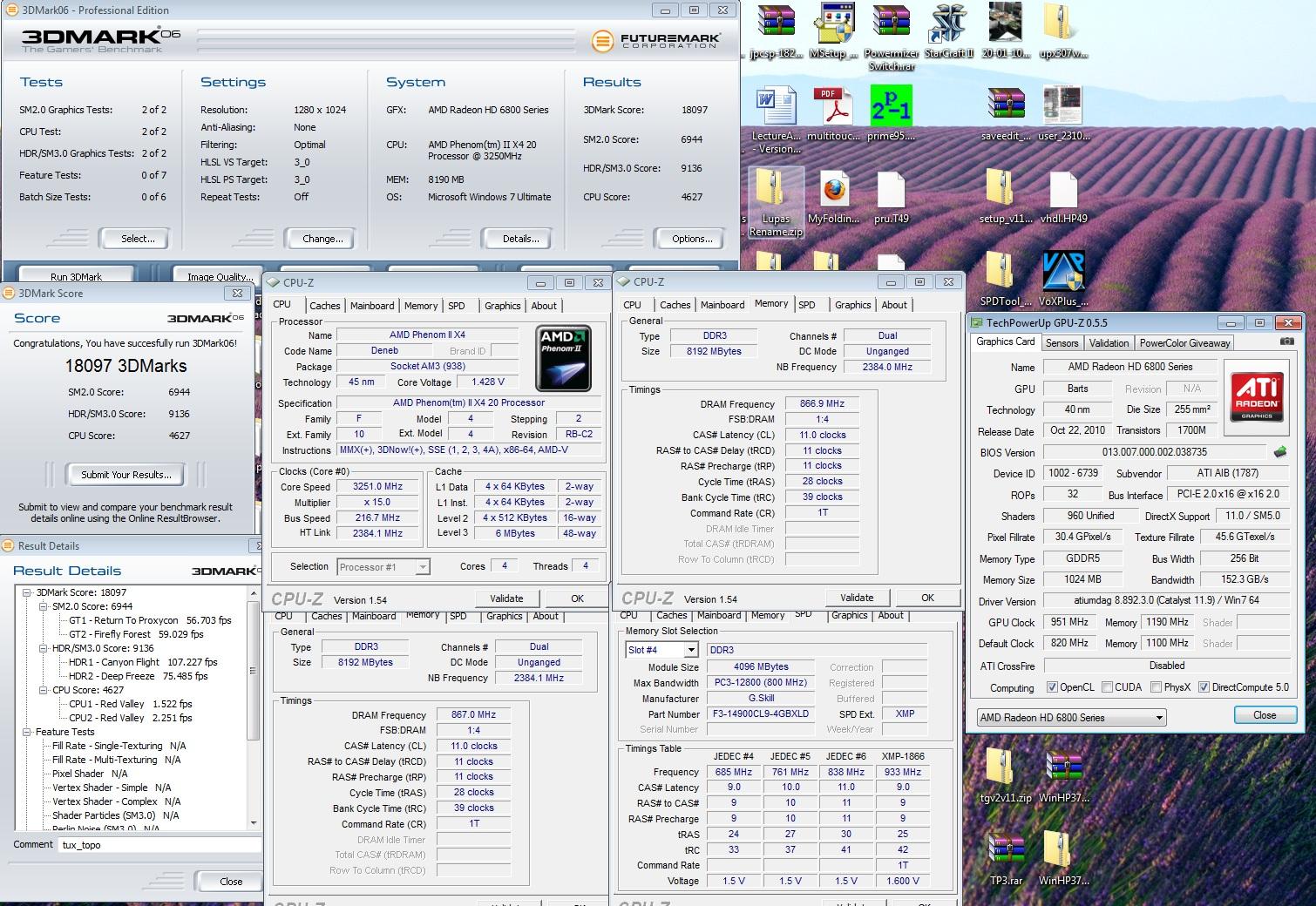Toggle the PhysX checkbox in GPU-Z
The width and height of the screenshot is (1316, 906).
click(1156, 687)
